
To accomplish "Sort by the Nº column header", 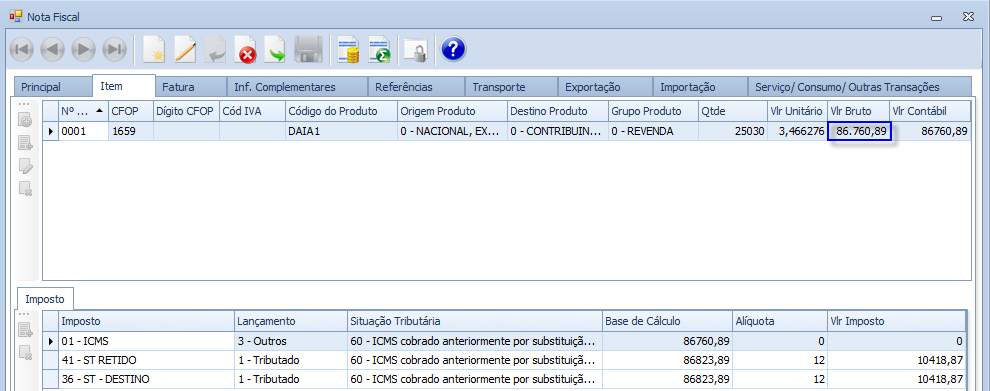I will [83, 111].
